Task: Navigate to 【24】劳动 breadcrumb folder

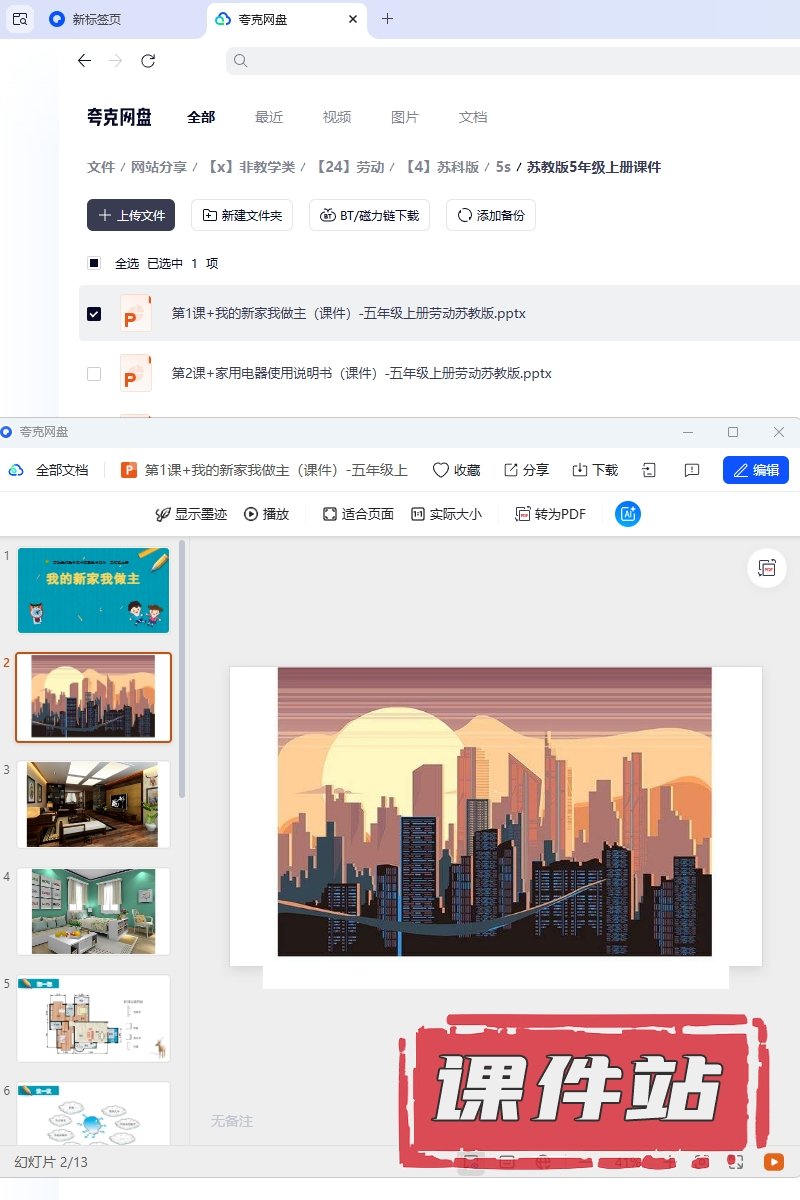Action: click(350, 167)
